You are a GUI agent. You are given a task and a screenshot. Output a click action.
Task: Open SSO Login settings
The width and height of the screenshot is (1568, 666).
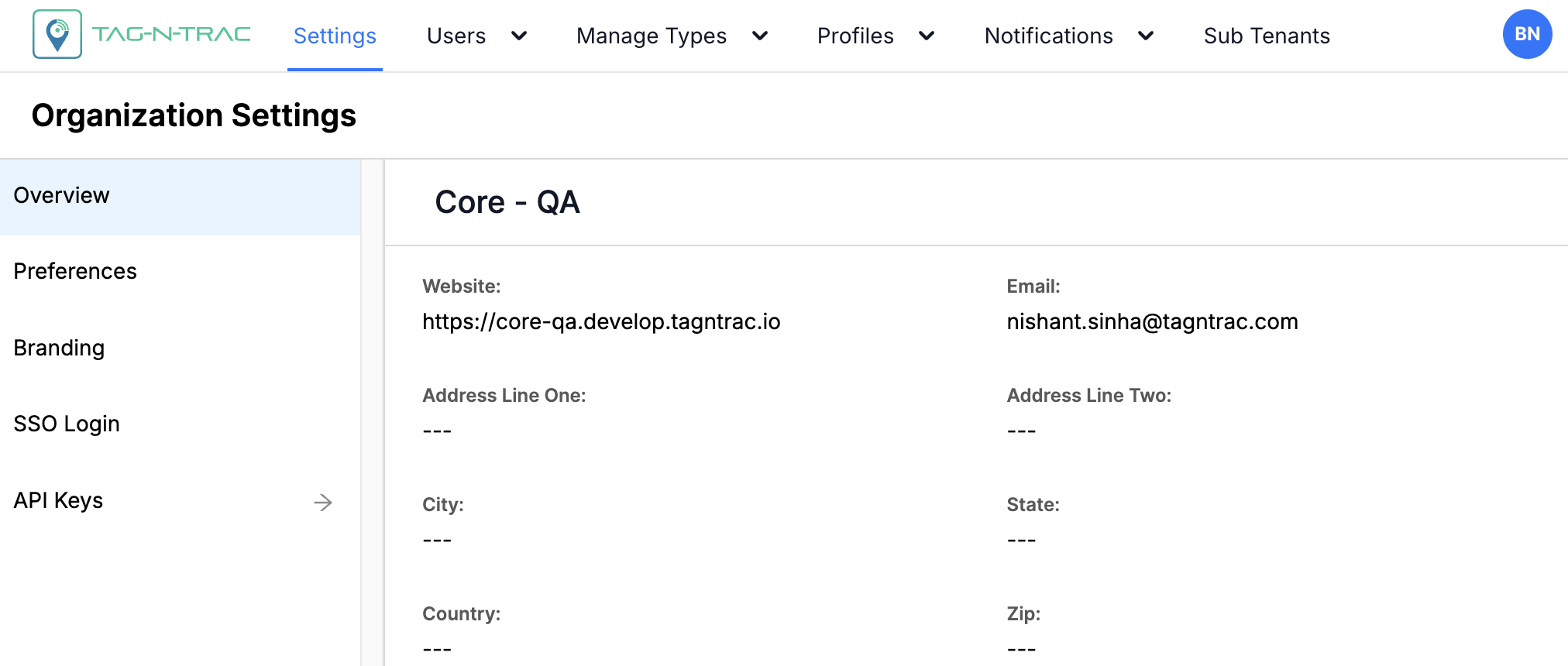pyautogui.click(x=67, y=424)
